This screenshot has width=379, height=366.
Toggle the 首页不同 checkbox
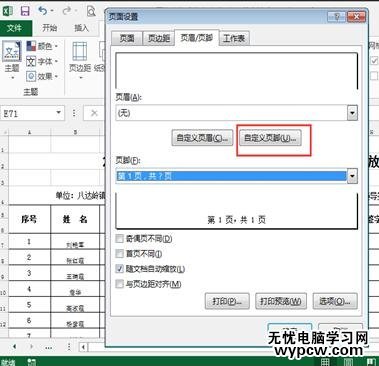(x=119, y=254)
